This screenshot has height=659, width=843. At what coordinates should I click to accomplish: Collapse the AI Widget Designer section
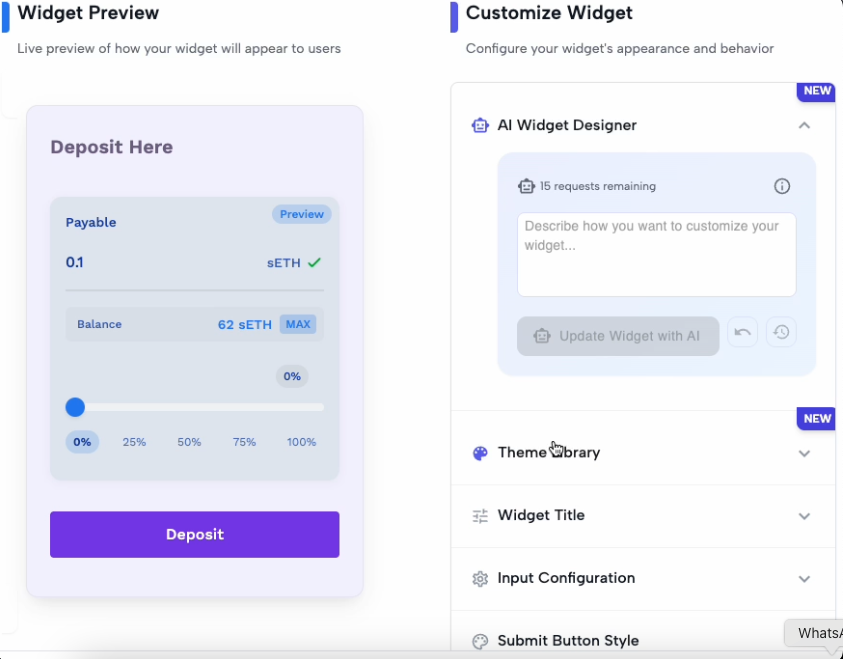804,125
